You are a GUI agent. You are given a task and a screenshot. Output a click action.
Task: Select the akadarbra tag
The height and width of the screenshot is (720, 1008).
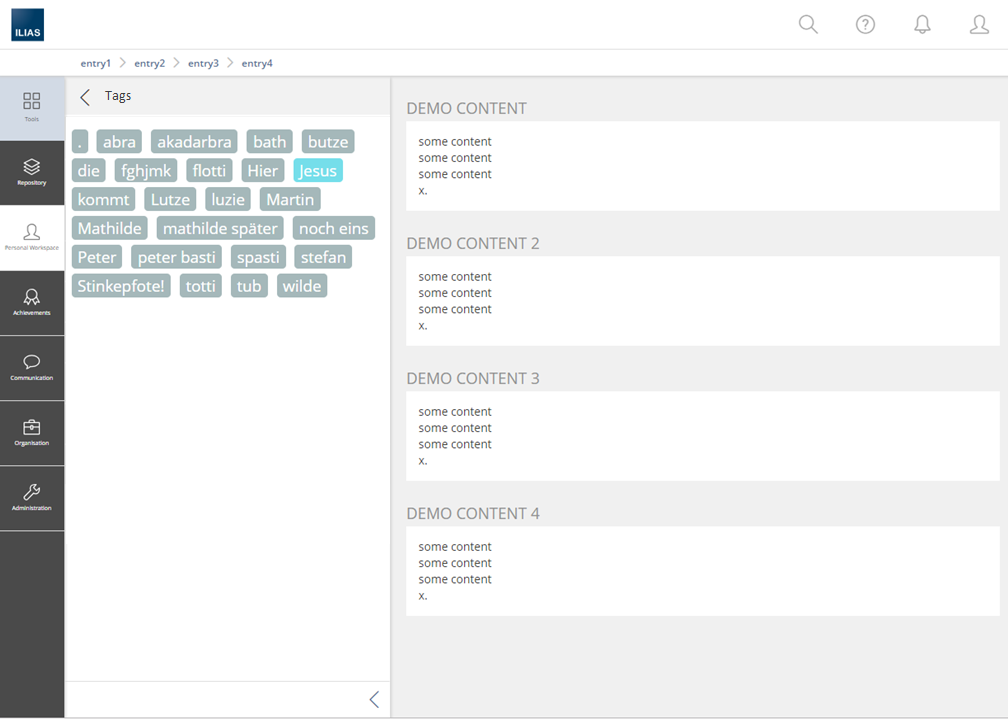(194, 142)
